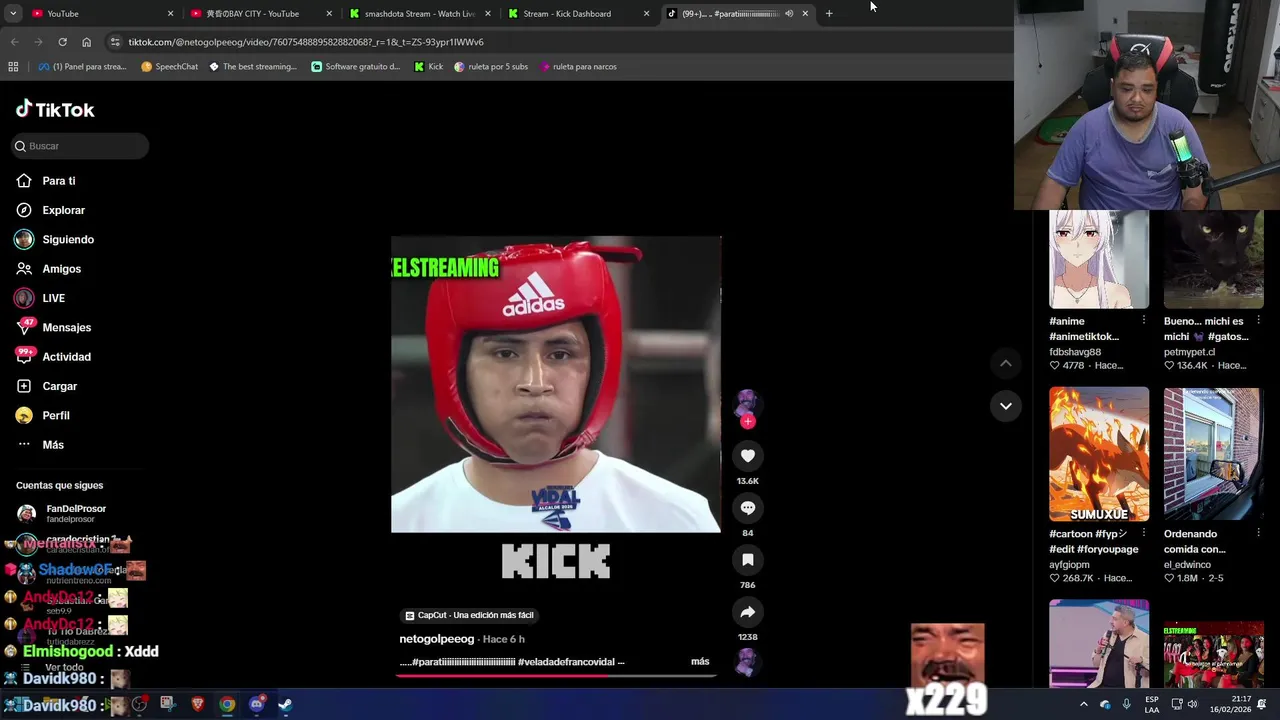Seek on the video progress bar
Viewport: 1280px width, 720px height.
coord(556,676)
